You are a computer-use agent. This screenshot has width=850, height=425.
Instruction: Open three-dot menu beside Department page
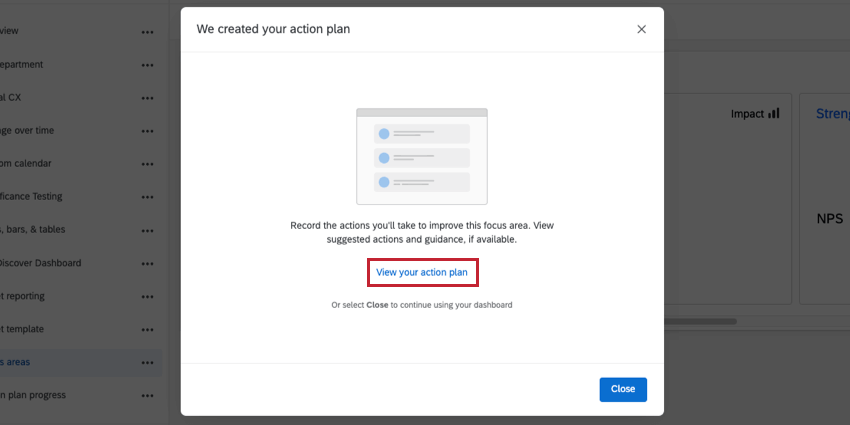(x=147, y=65)
